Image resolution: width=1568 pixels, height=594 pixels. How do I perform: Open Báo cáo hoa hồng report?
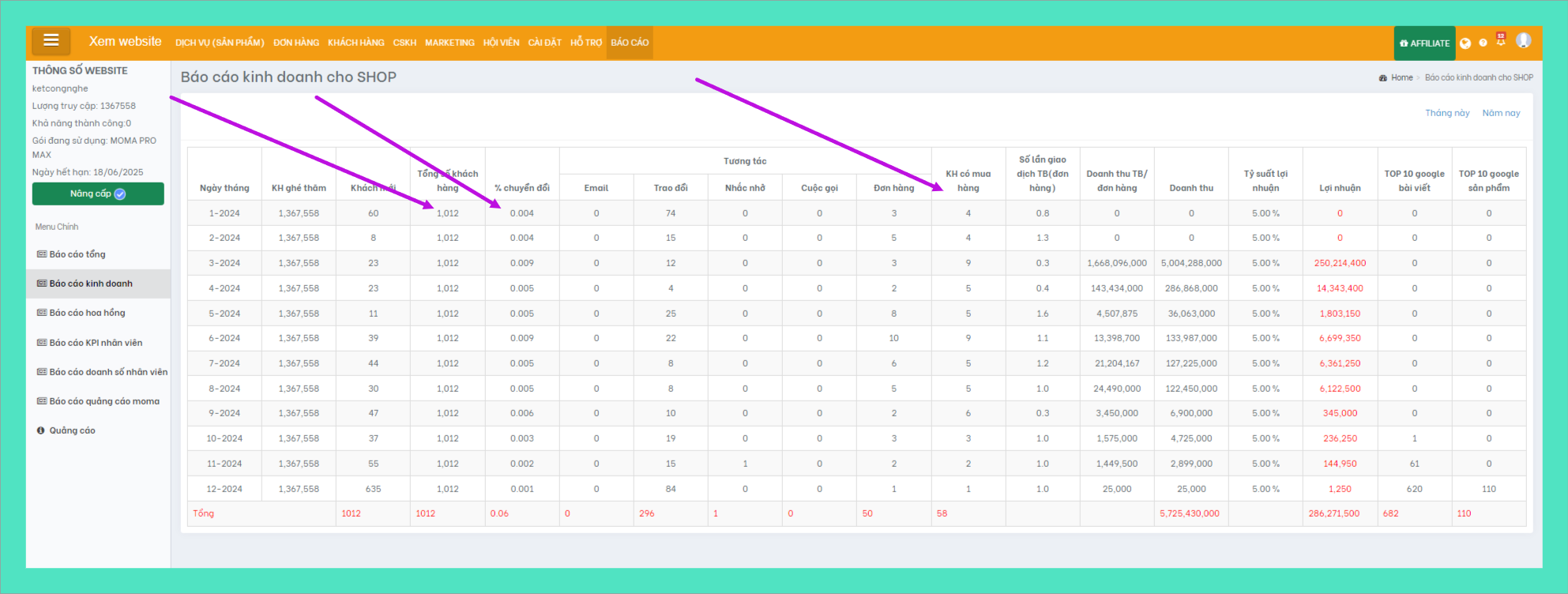coord(87,313)
